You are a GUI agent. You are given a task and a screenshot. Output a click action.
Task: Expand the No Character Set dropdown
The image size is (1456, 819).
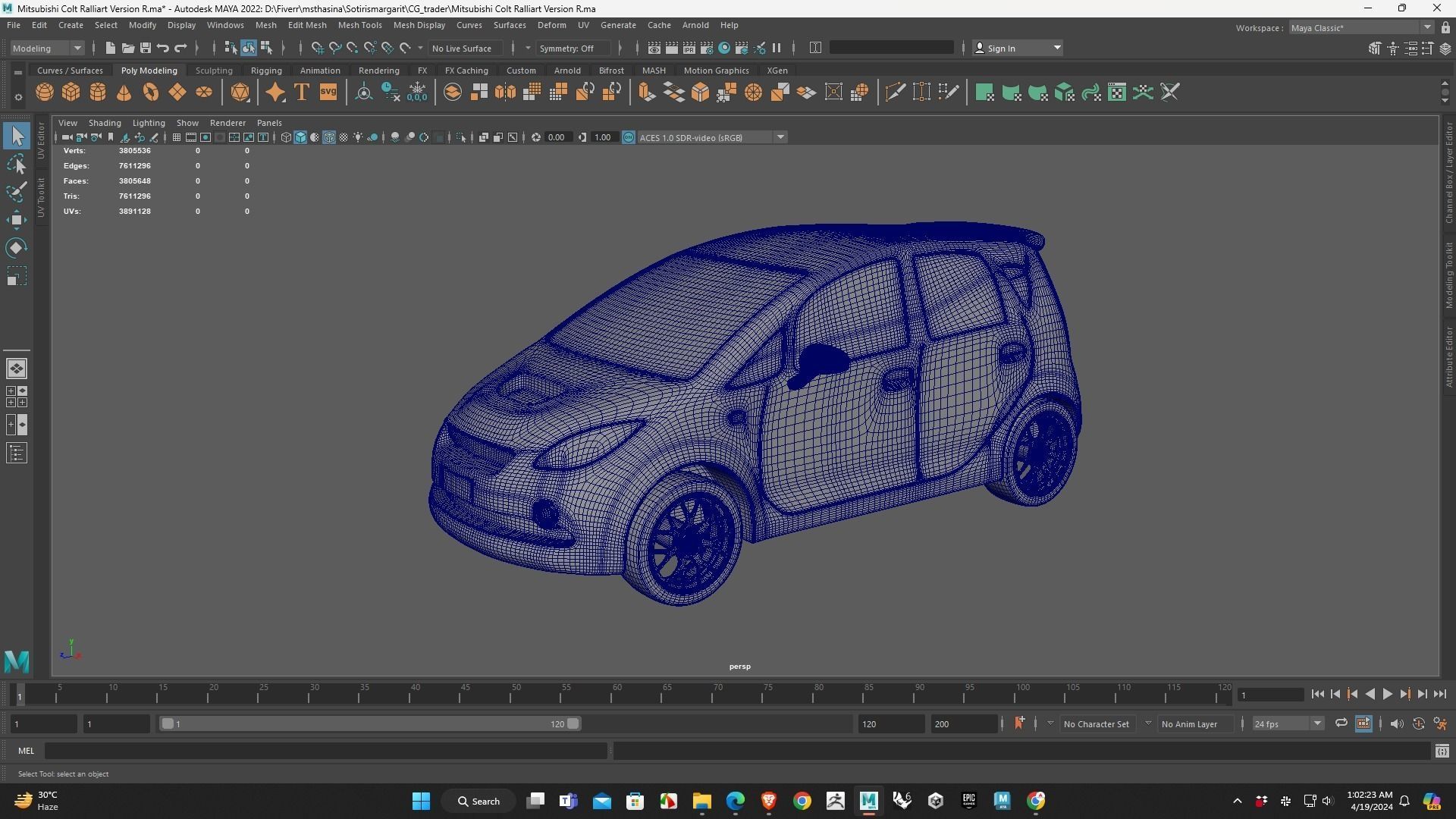(x=1050, y=723)
